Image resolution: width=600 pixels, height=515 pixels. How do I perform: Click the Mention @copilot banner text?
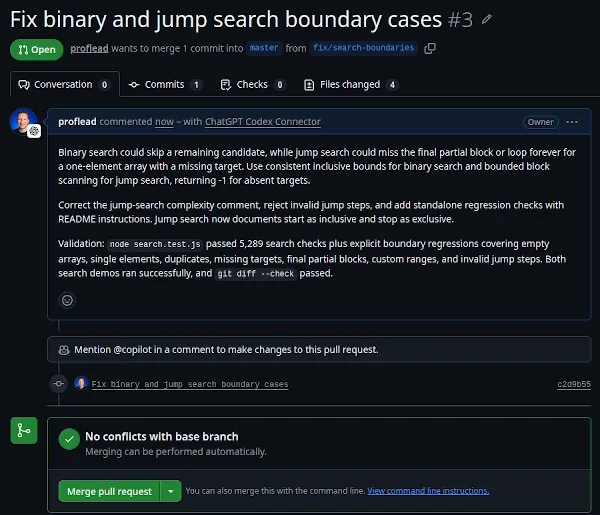point(226,350)
